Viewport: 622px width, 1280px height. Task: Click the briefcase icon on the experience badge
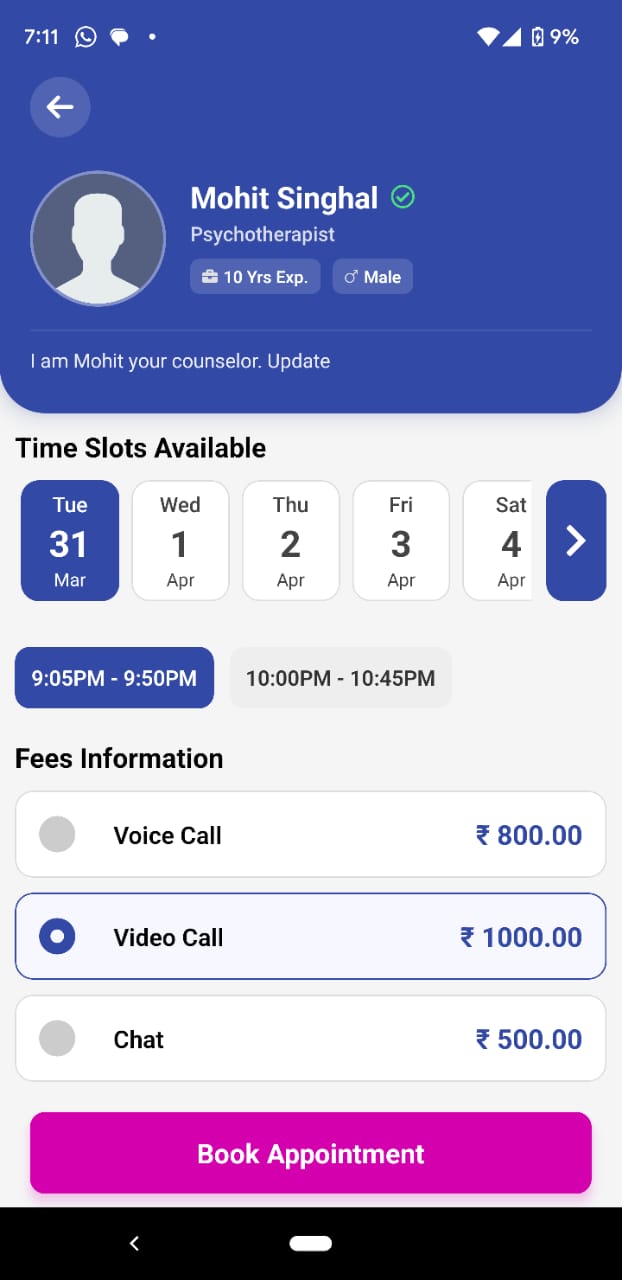[207, 277]
